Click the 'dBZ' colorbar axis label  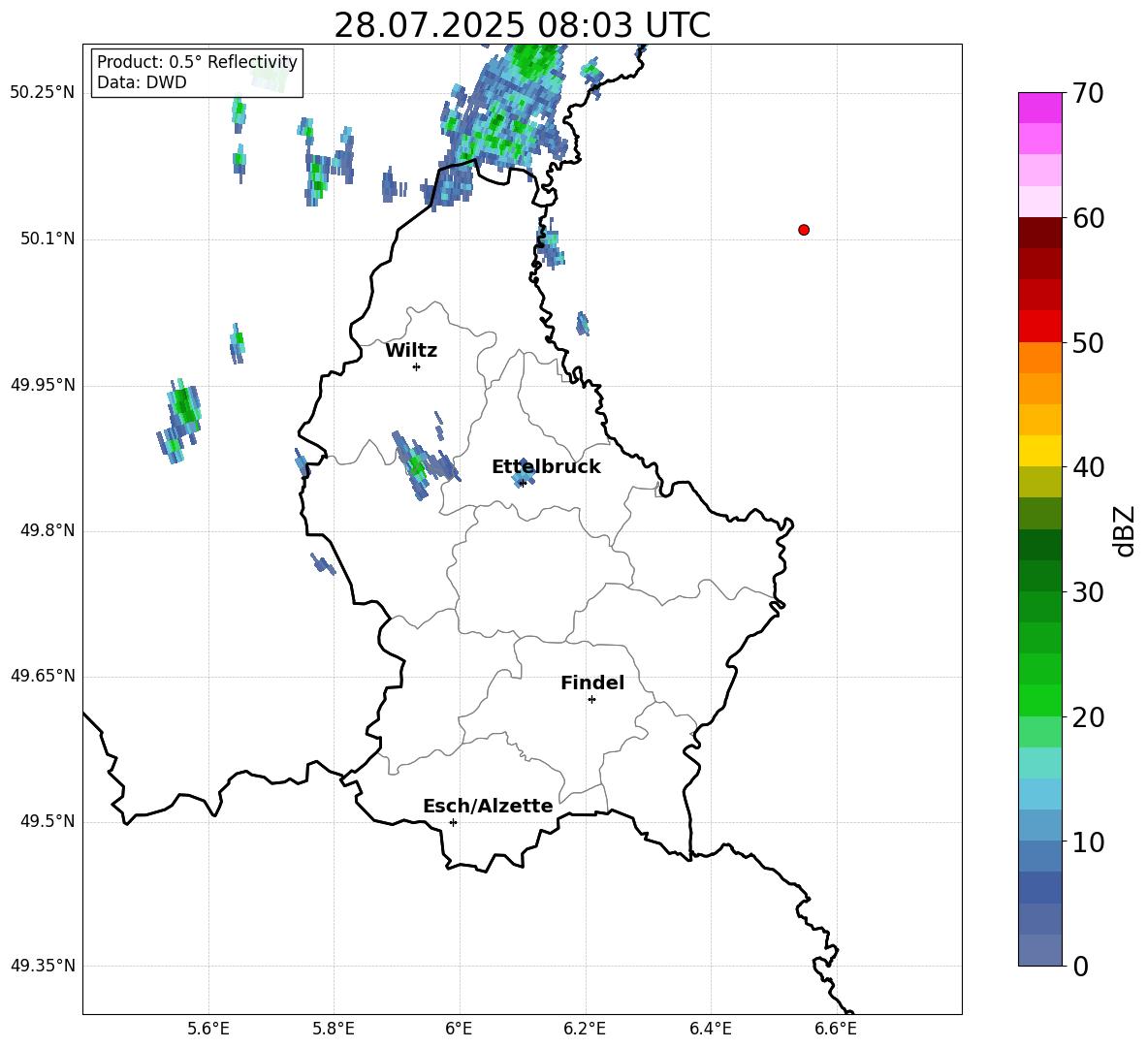coord(1124,531)
